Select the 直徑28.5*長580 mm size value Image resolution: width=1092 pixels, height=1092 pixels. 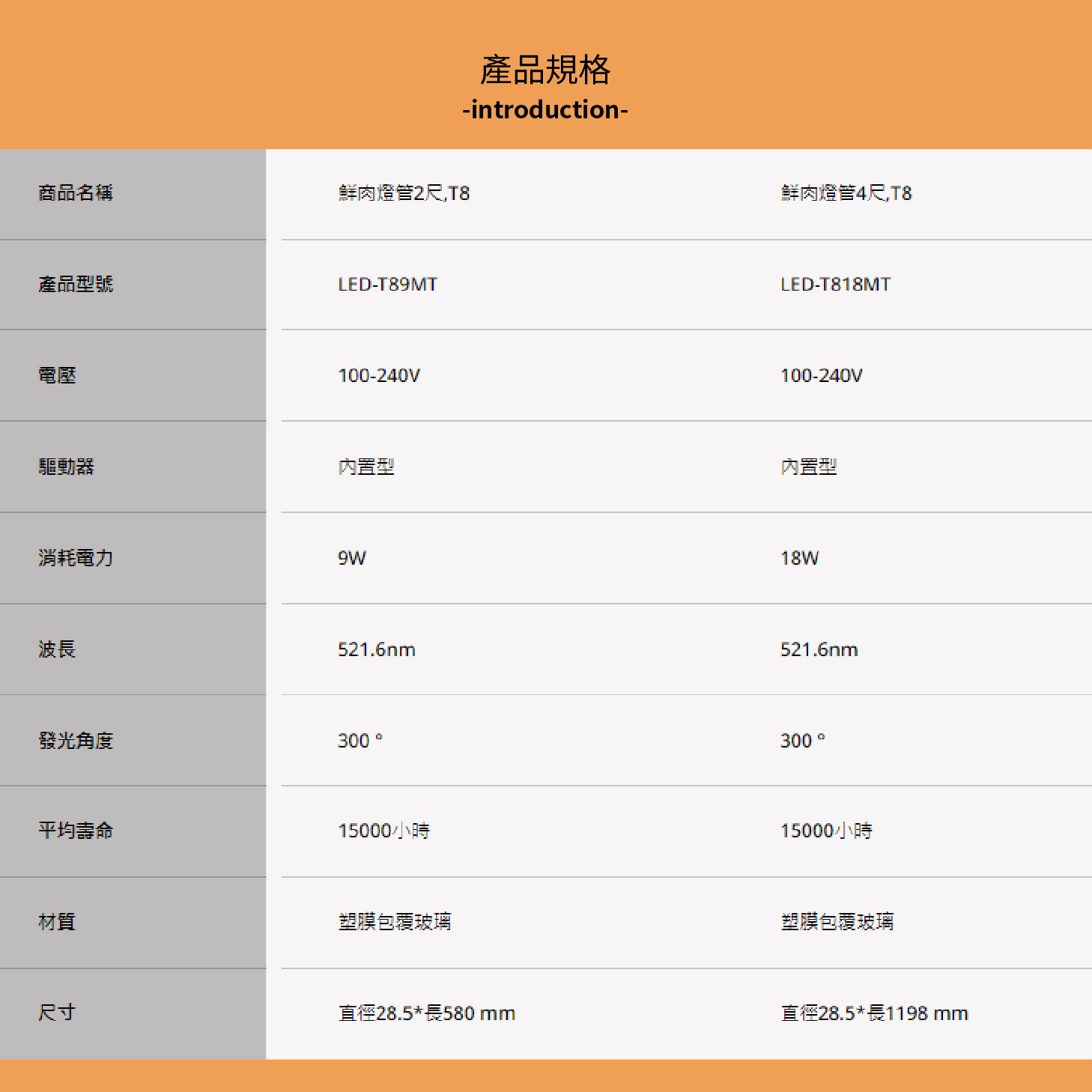tap(427, 1013)
